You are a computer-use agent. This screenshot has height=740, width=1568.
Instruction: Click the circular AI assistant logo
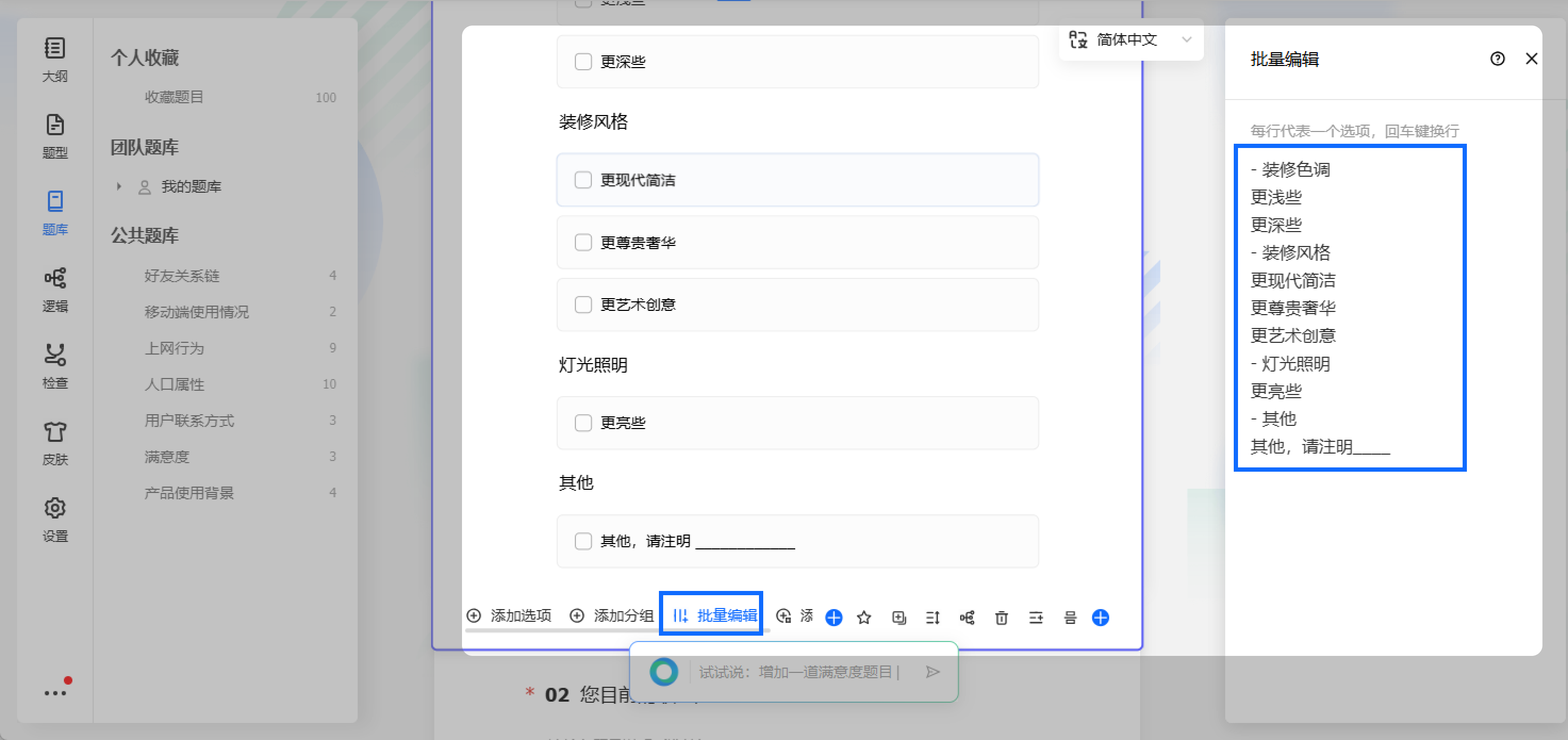(x=664, y=672)
